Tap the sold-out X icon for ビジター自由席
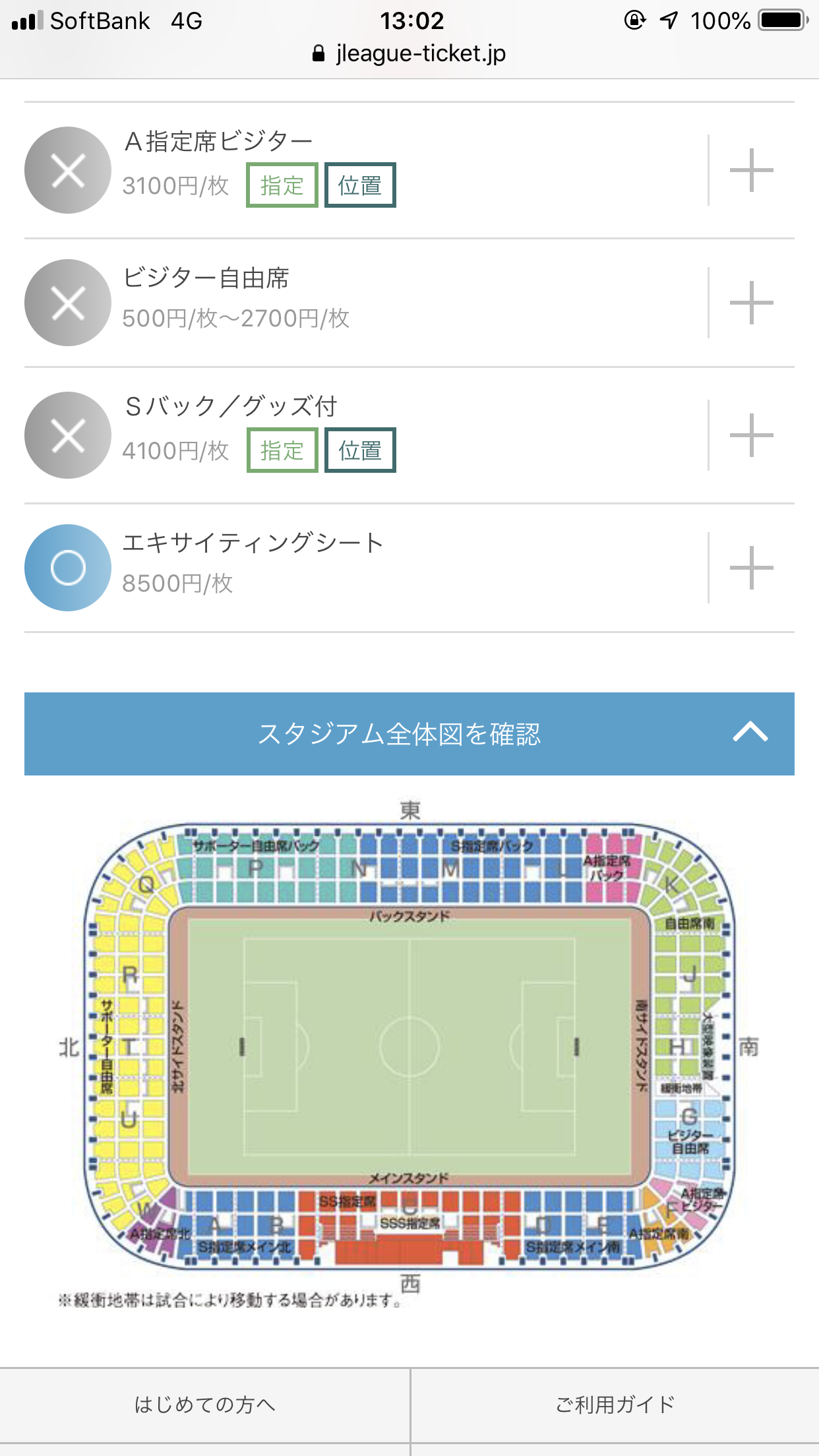The width and height of the screenshot is (819, 1456). pyautogui.click(x=68, y=303)
